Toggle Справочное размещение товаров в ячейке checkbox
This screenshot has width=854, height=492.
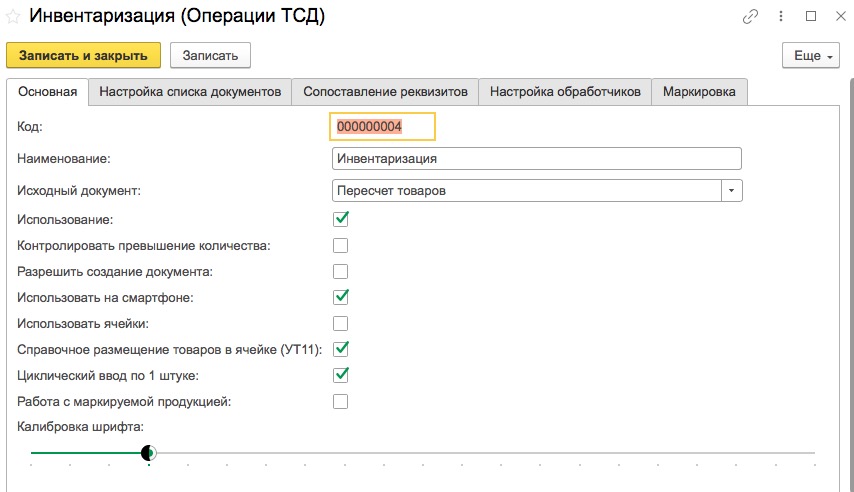point(340,349)
